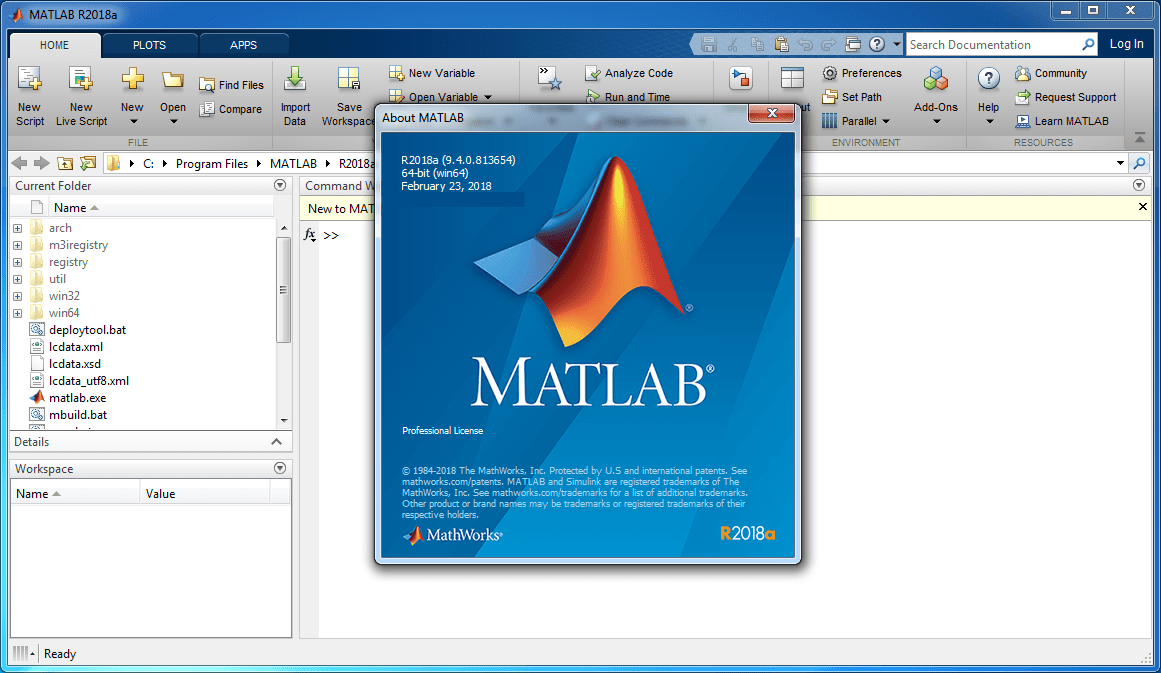Select lcdata.xml file

[76, 347]
